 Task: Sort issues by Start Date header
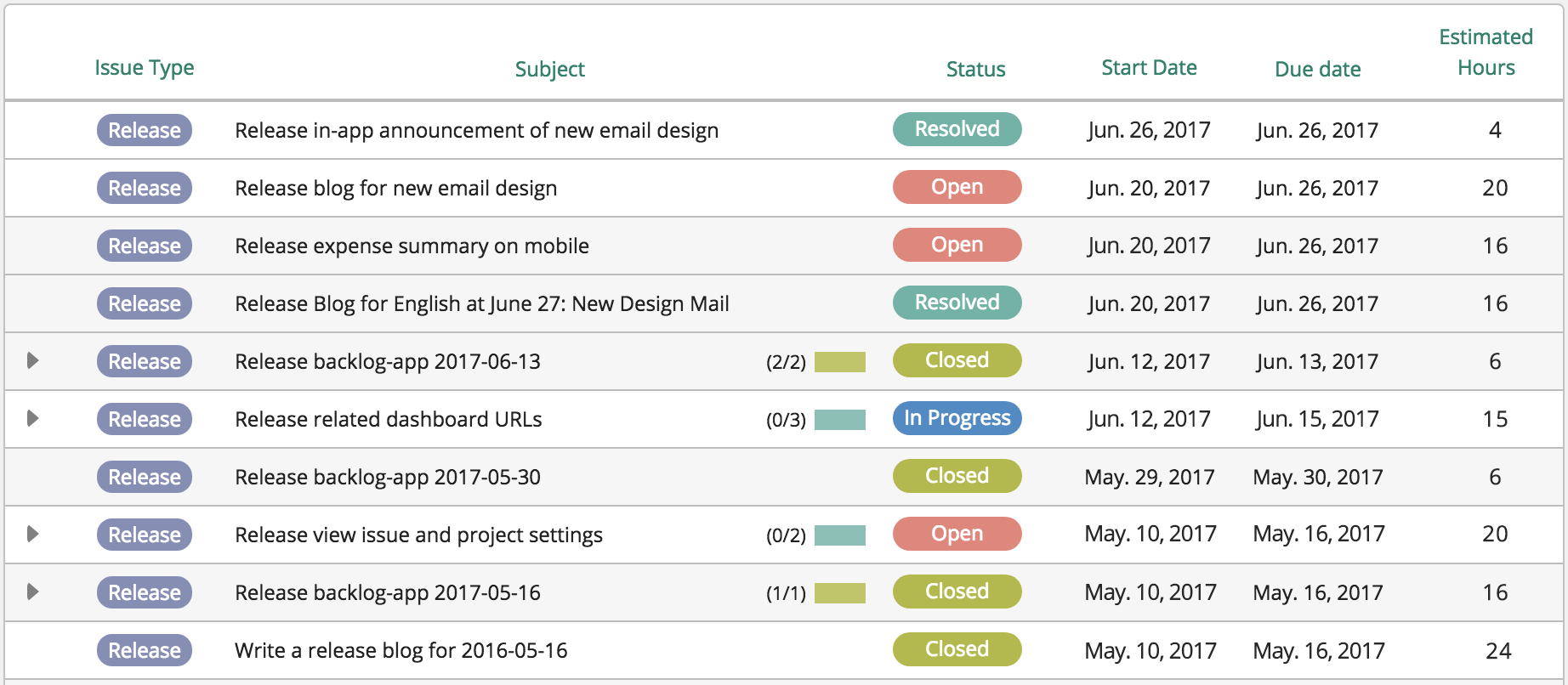pyautogui.click(x=1149, y=68)
